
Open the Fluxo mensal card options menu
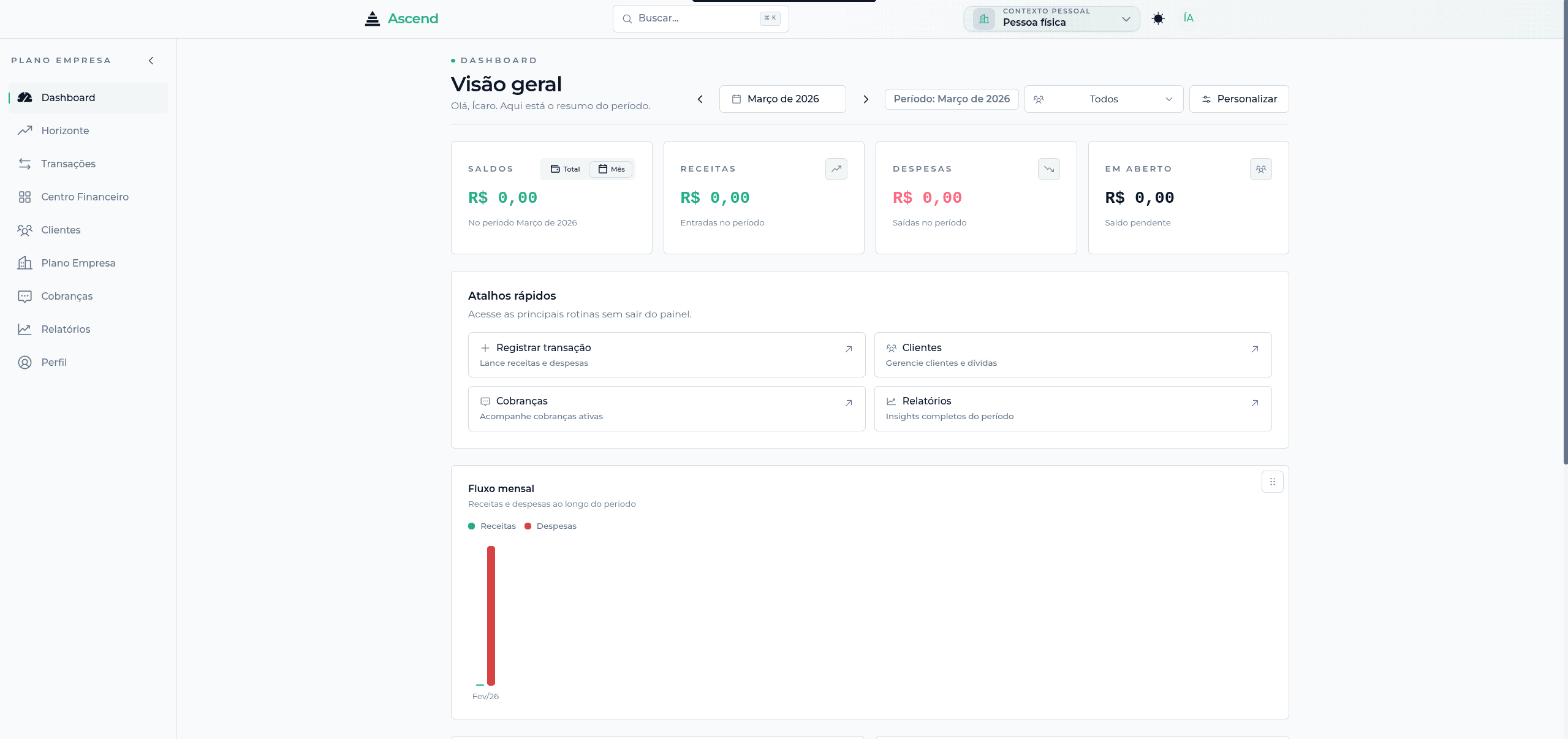click(1272, 482)
